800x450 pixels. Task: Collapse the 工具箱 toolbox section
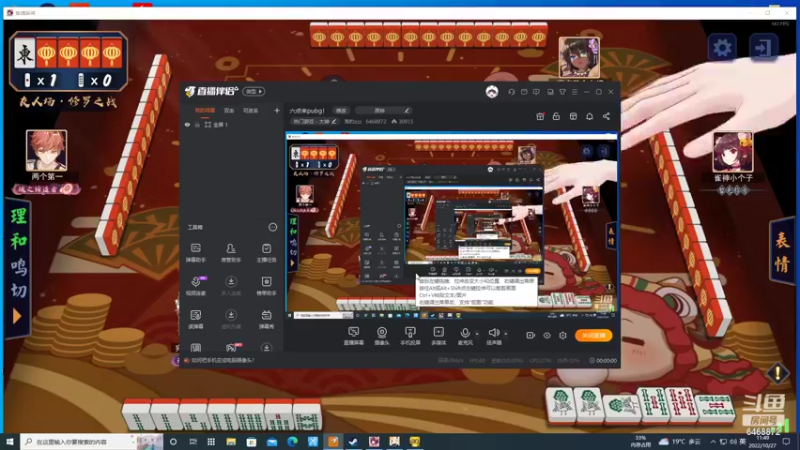click(x=272, y=227)
